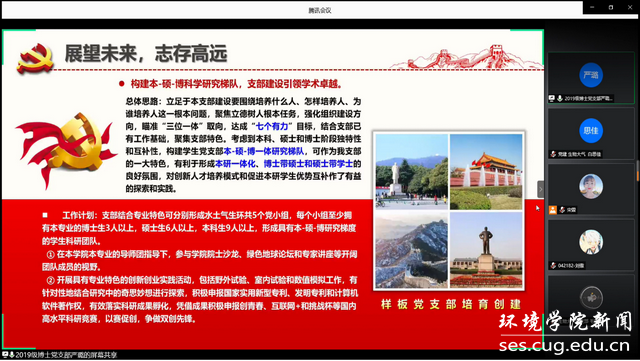Image resolution: width=640 pixels, height=361 pixels.
Task: Select 思佳's blue avatar tile
Action: [x=591, y=131]
